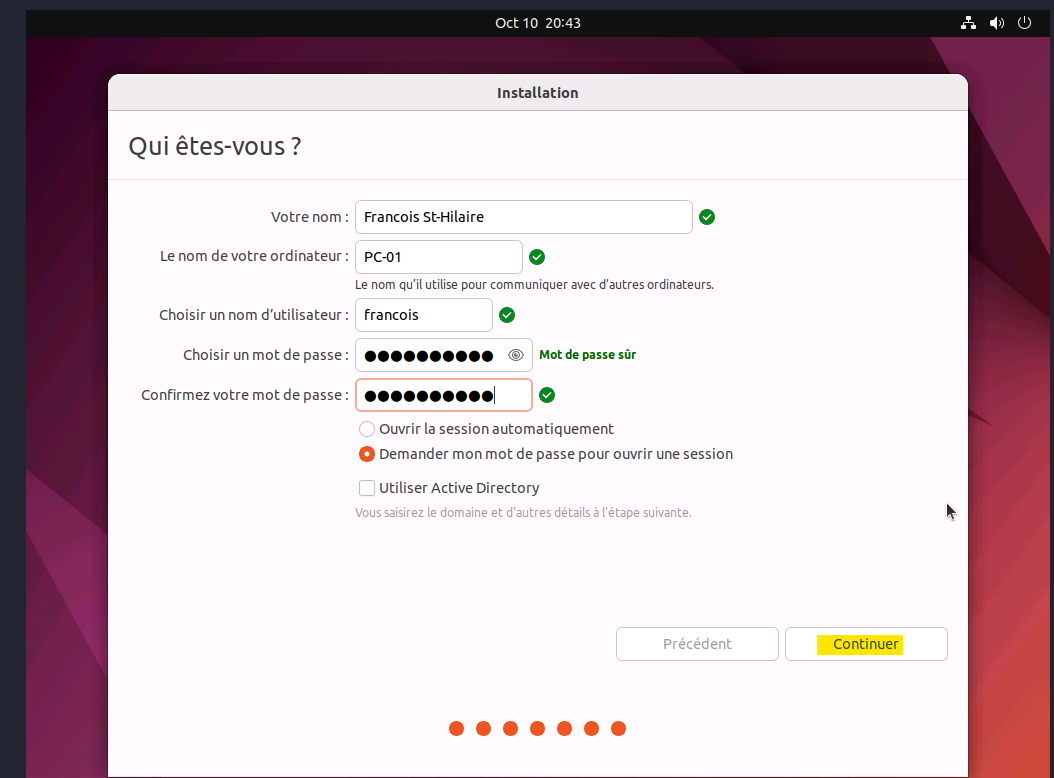This screenshot has height=778, width=1054.
Task: Click the Confirmez votre mot de passe field
Action: pyautogui.click(x=443, y=395)
